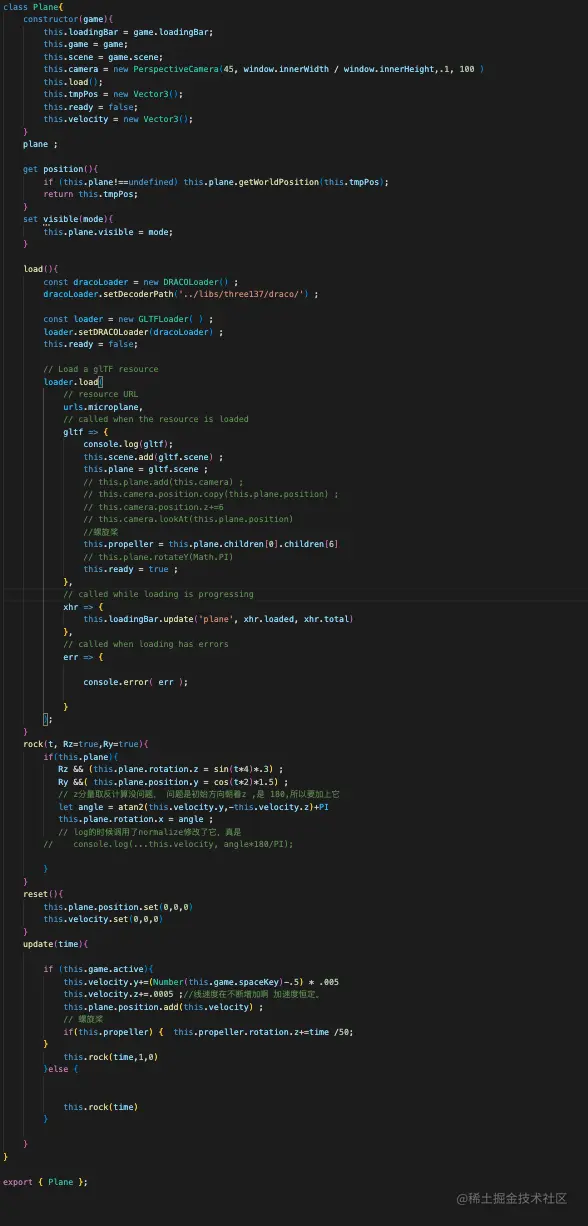Click 'this.velocity.set(0,0,0)' line
The image size is (588, 1226).
[x=103, y=919]
